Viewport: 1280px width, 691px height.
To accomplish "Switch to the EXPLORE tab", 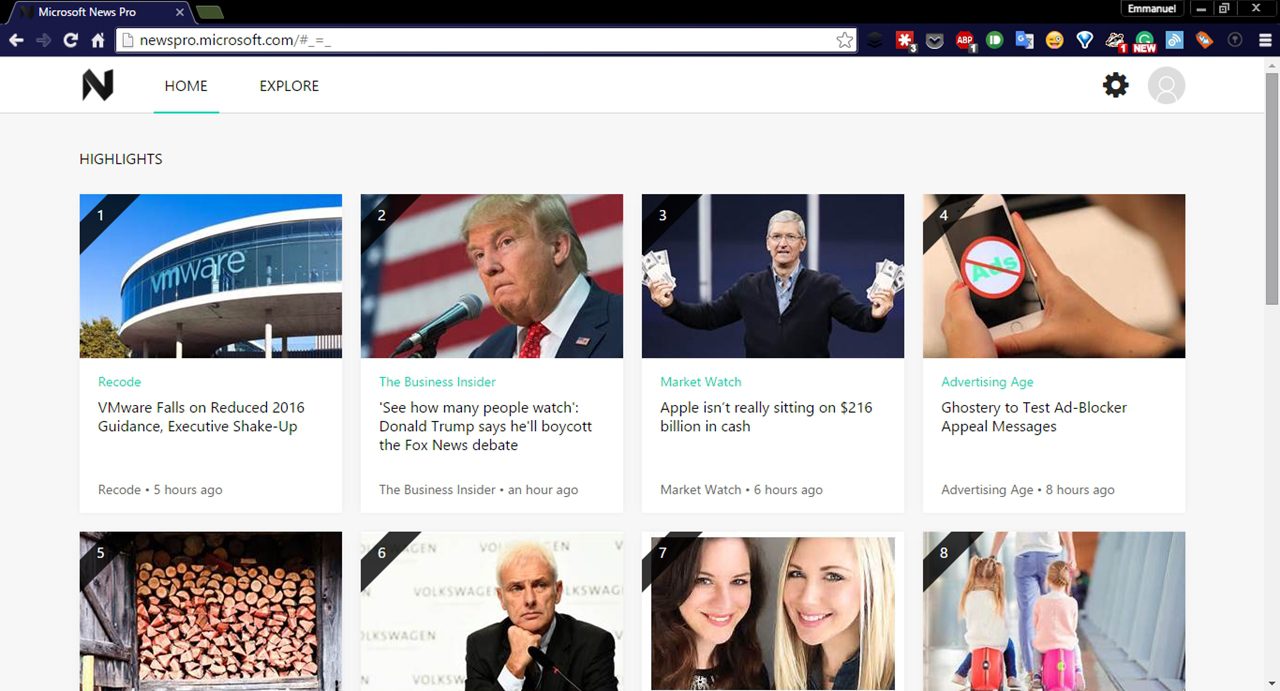I will coord(289,86).
